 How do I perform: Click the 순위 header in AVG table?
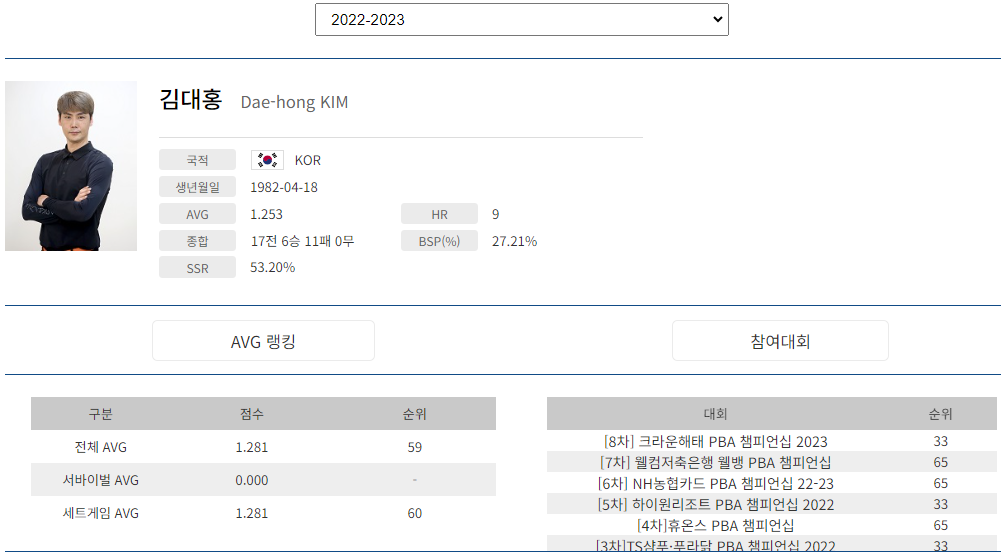(x=414, y=414)
